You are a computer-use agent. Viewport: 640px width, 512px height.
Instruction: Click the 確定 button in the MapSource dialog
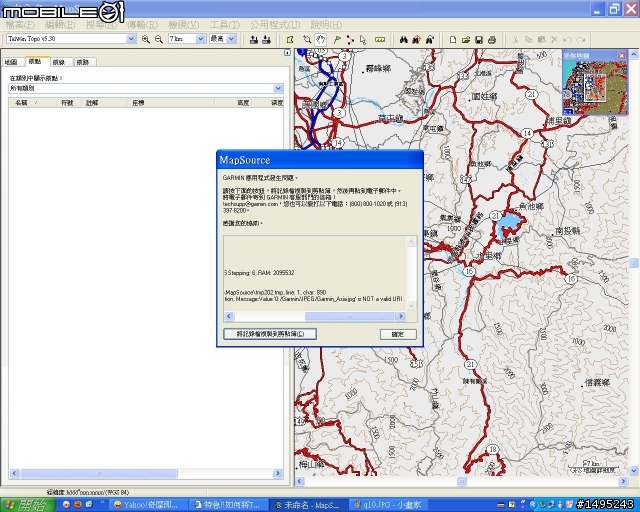(398, 334)
